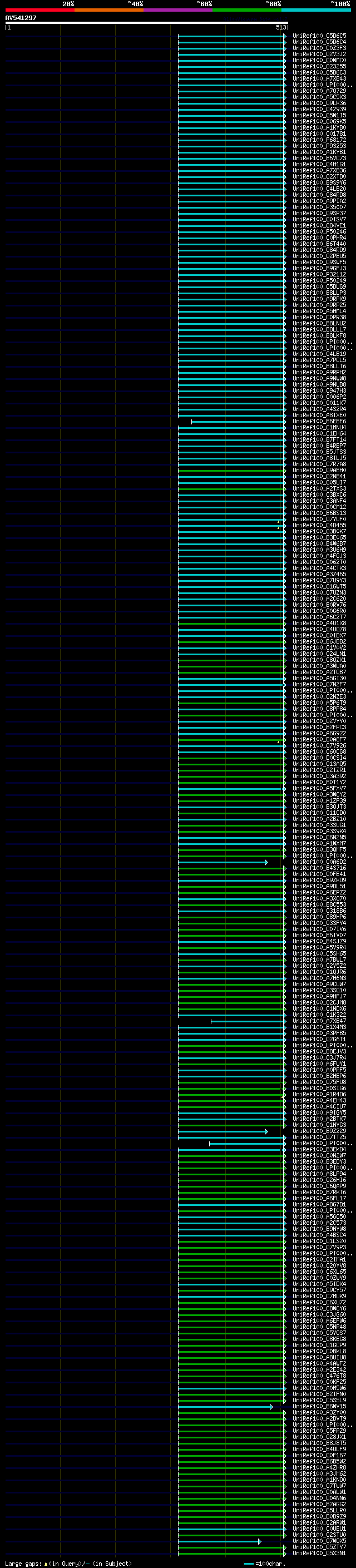Select label UniRef100_Q2NB41
The height and width of the screenshot is (1568, 356).
tap(319, 477)
